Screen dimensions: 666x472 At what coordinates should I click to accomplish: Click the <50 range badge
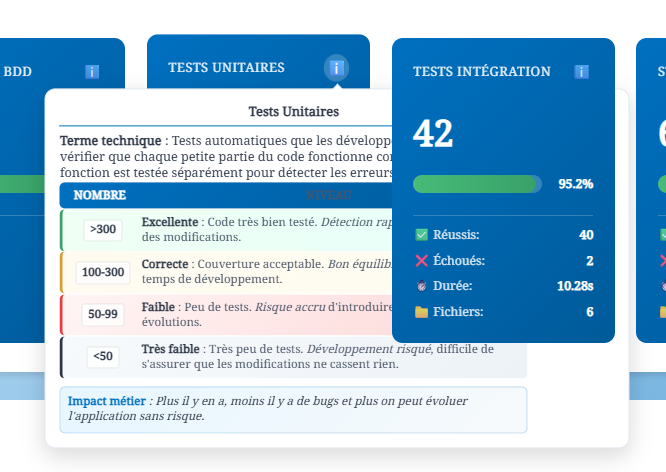pyautogui.click(x=103, y=356)
